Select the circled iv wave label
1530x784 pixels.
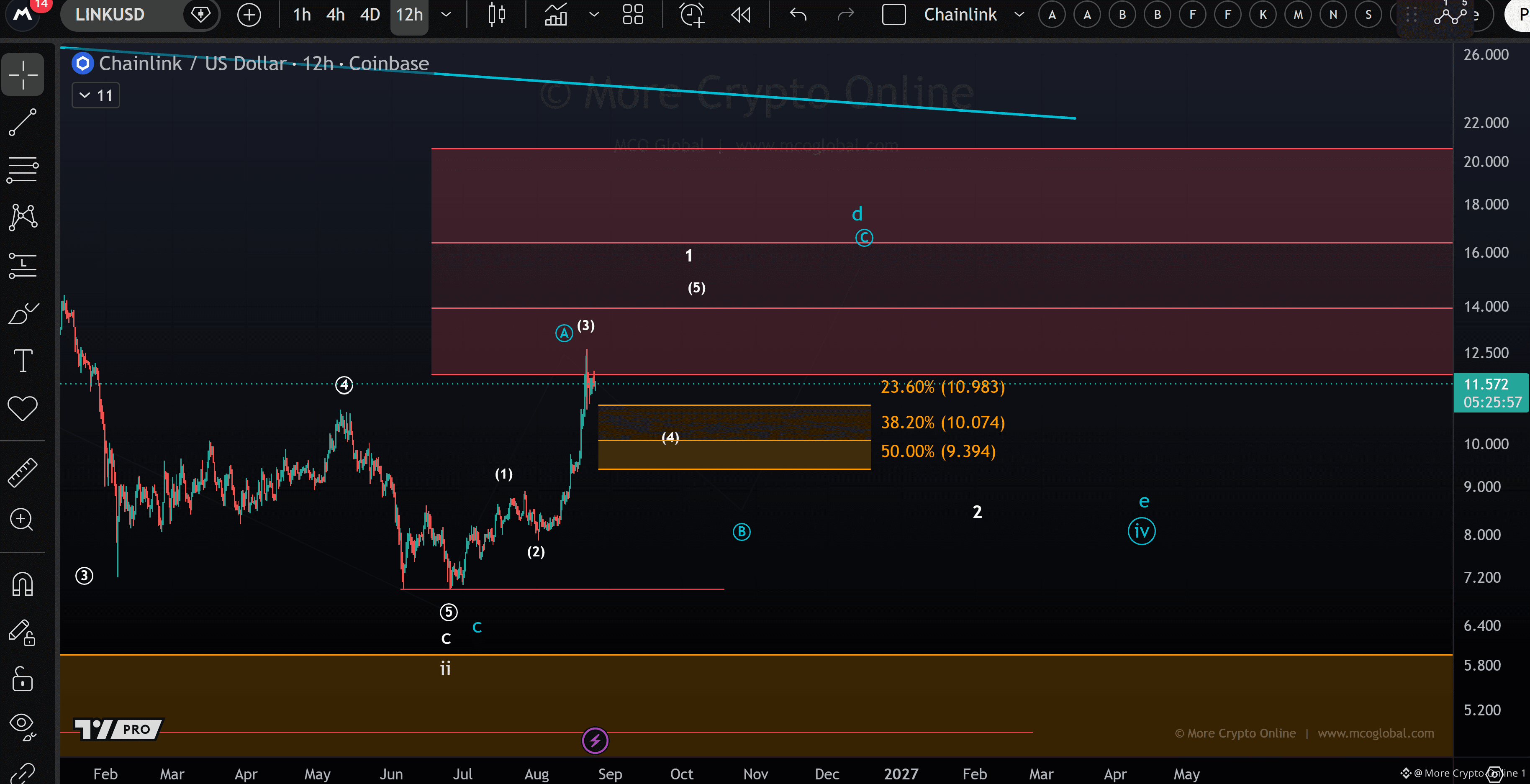point(1142,531)
